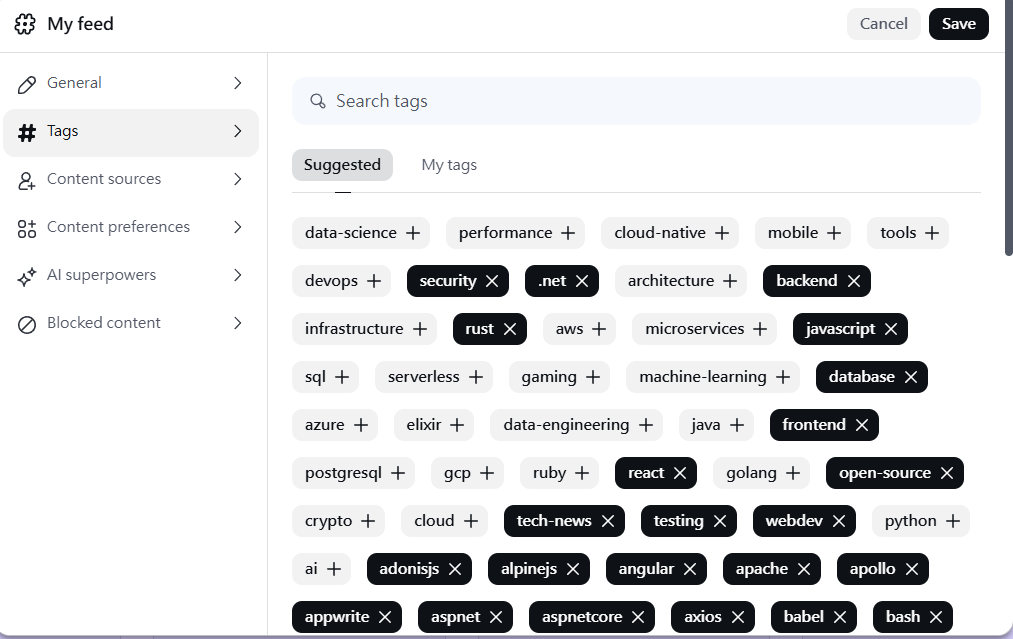Image resolution: width=1013 pixels, height=639 pixels.
Task: Deselect the javascript tag
Action: tap(890, 329)
